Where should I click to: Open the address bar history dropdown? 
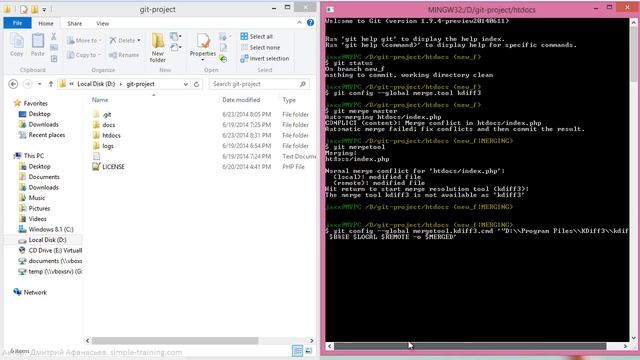[x=186, y=84]
